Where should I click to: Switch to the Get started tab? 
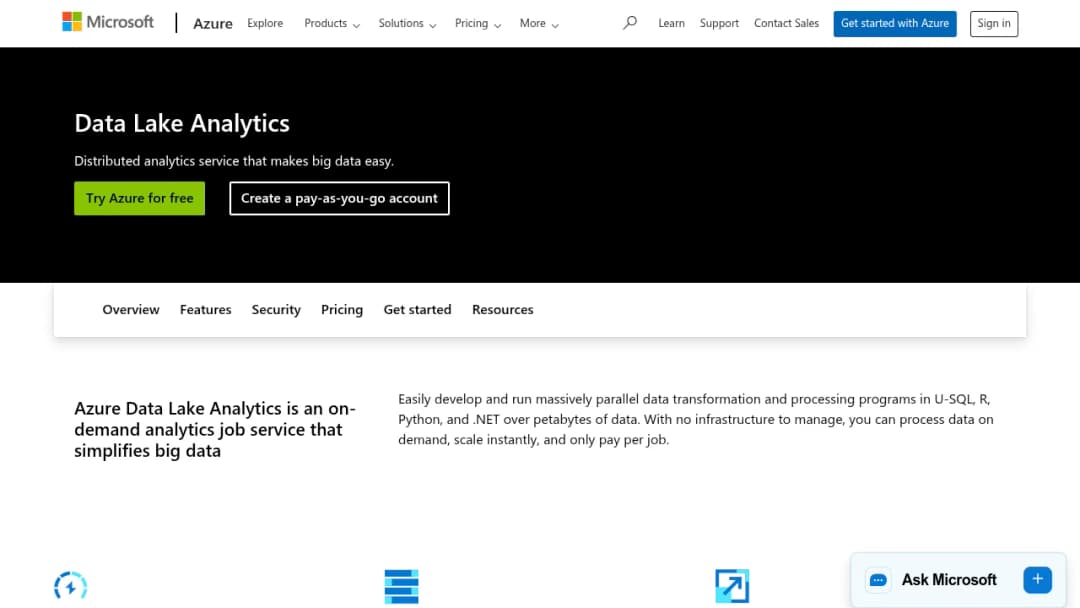point(417,310)
